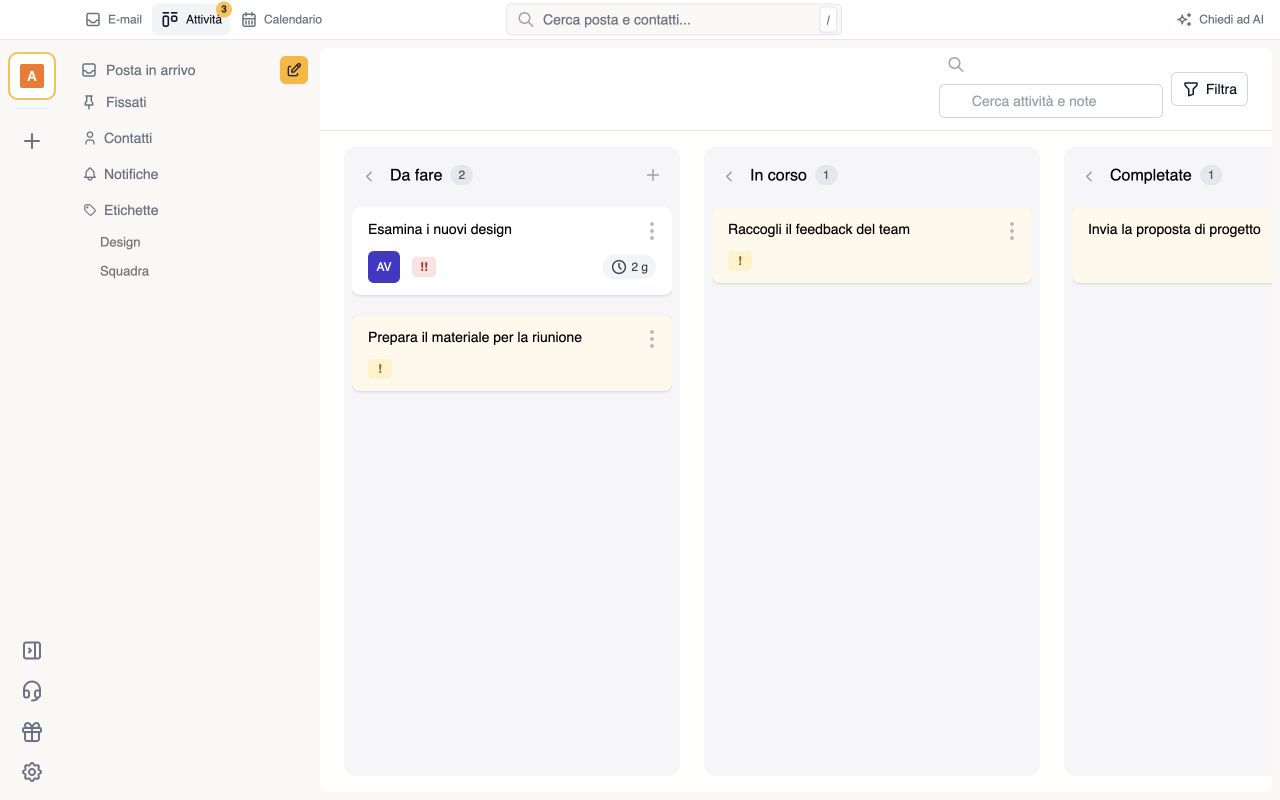Click the Cerca posta e contatti search field
Image resolution: width=1280 pixels, height=800 pixels.
[674, 19]
